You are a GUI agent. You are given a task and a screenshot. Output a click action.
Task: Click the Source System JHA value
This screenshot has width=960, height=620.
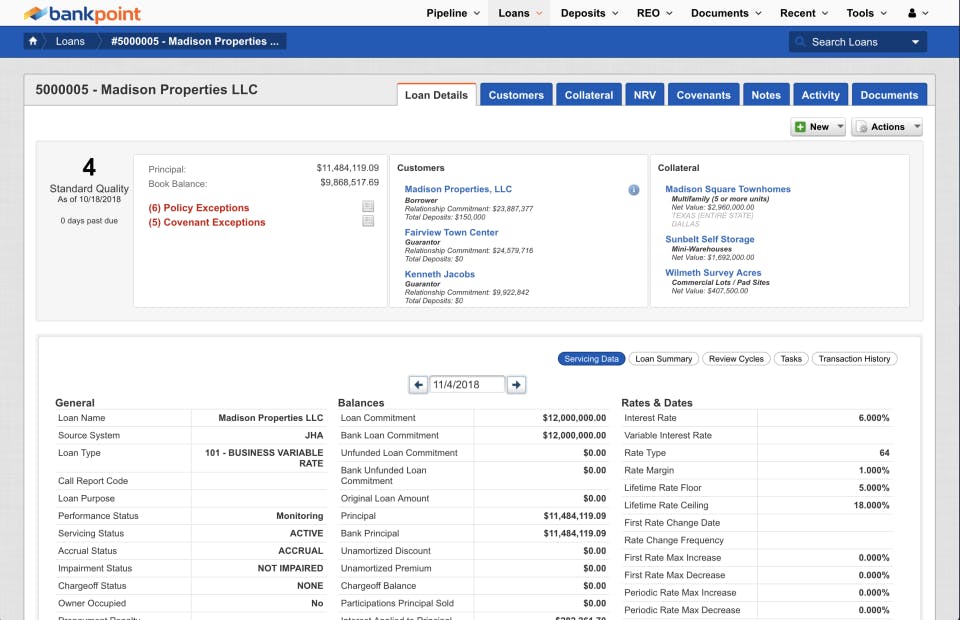pos(314,436)
